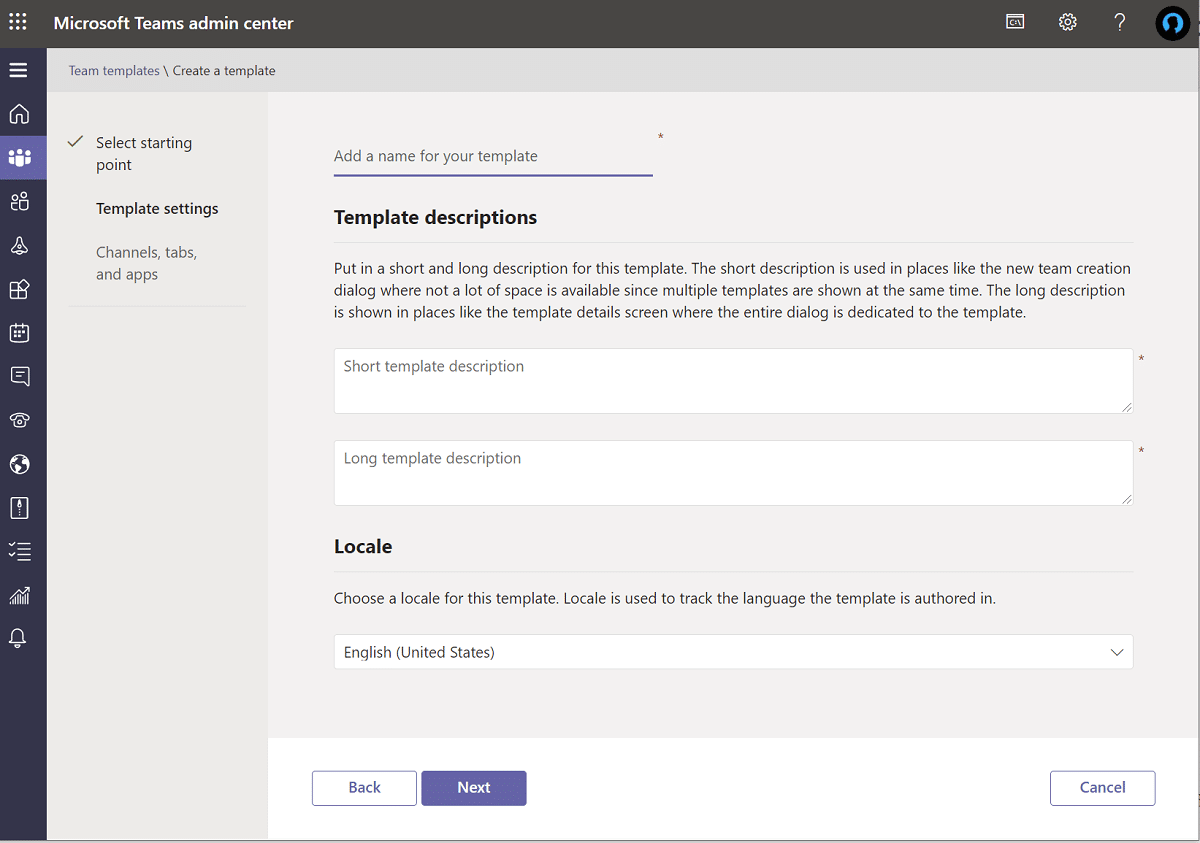Open Cloud Shell icon in header
The image size is (1200, 843).
click(x=1015, y=22)
